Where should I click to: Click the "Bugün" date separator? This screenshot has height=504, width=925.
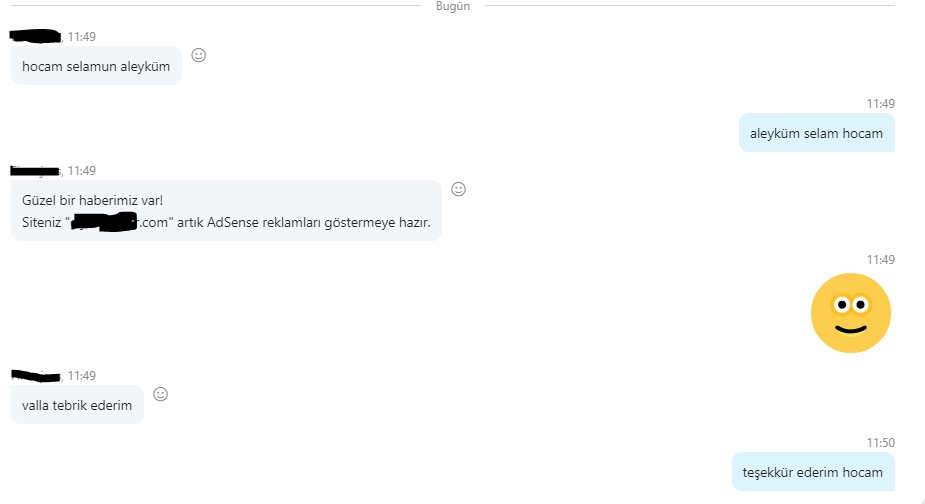(x=453, y=6)
